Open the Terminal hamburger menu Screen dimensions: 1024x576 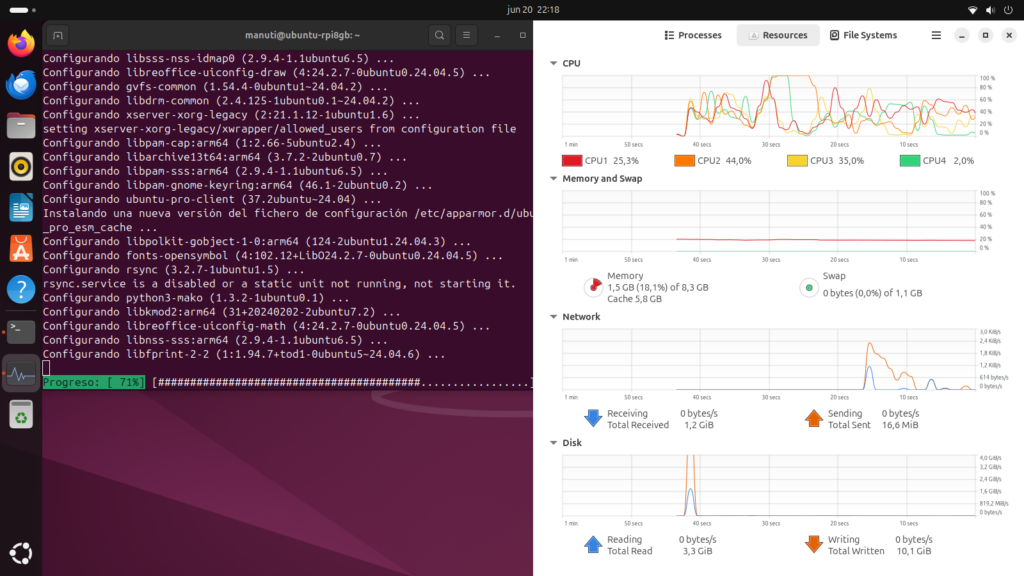coord(466,35)
